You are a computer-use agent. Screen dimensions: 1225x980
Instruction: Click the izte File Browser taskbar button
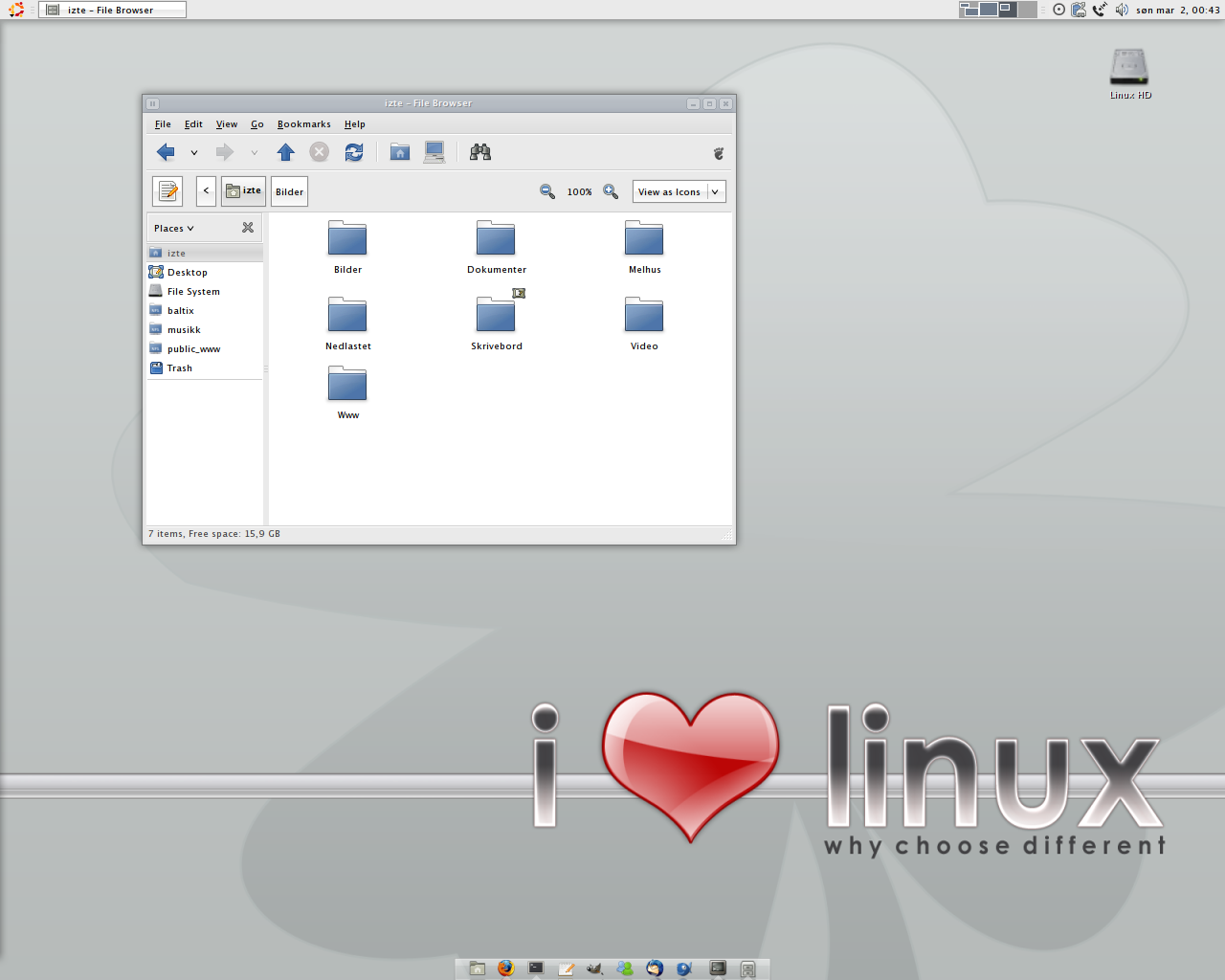pyautogui.click(x=113, y=10)
